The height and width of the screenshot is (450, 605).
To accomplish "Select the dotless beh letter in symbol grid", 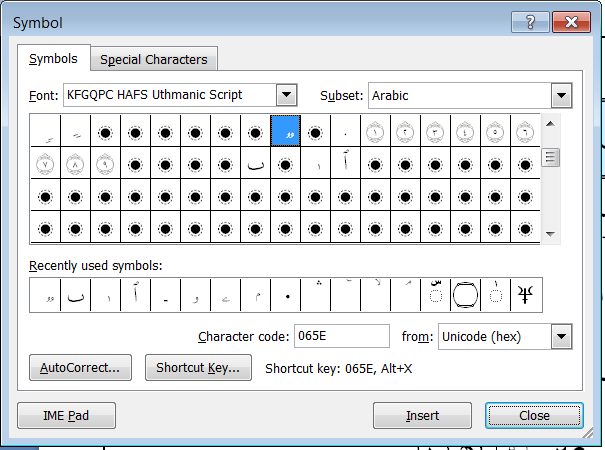I will [x=256, y=162].
